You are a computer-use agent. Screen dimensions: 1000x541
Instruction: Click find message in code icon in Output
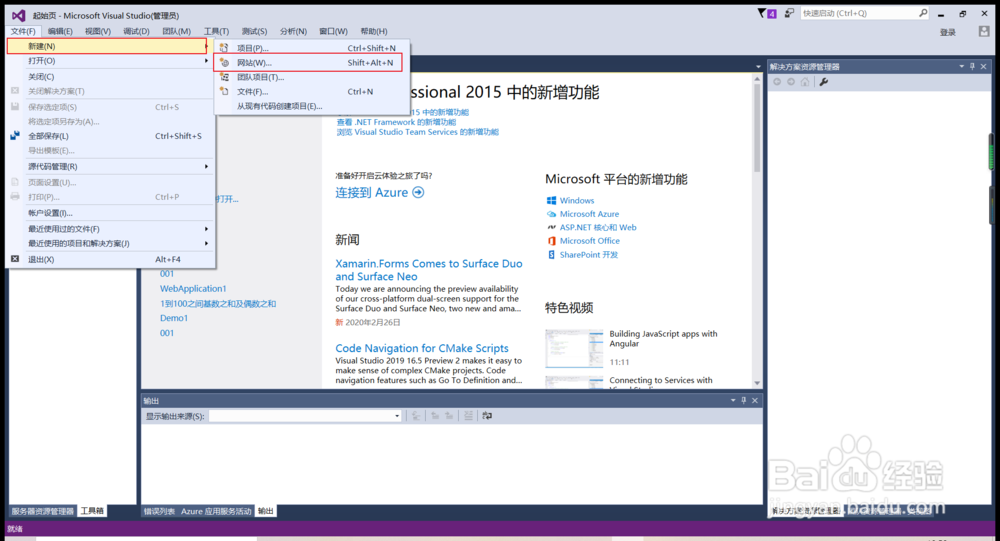[416, 416]
